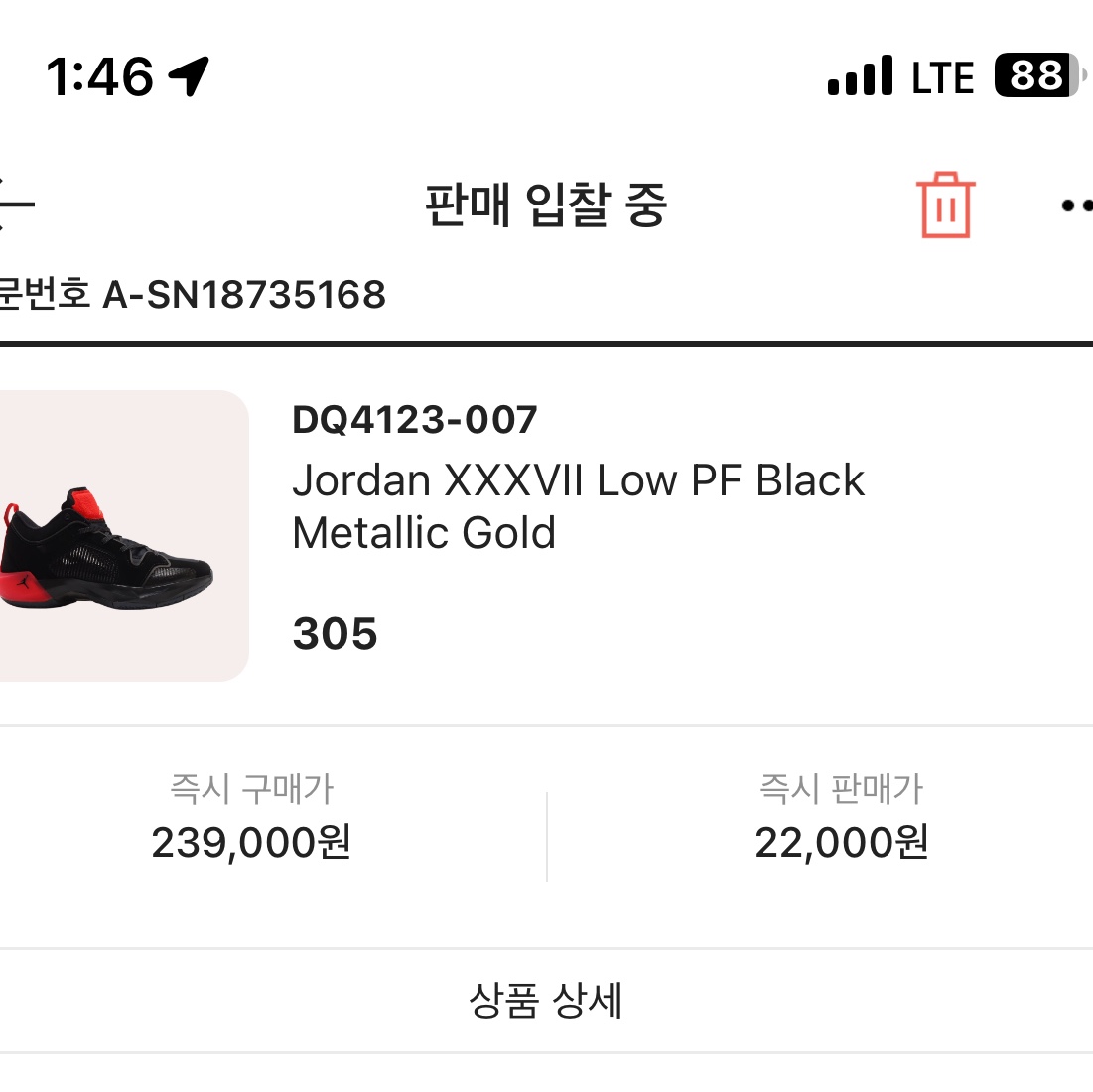Select the 22,000원 sell now price
The image size is (1093, 1092).
pyautogui.click(x=842, y=843)
